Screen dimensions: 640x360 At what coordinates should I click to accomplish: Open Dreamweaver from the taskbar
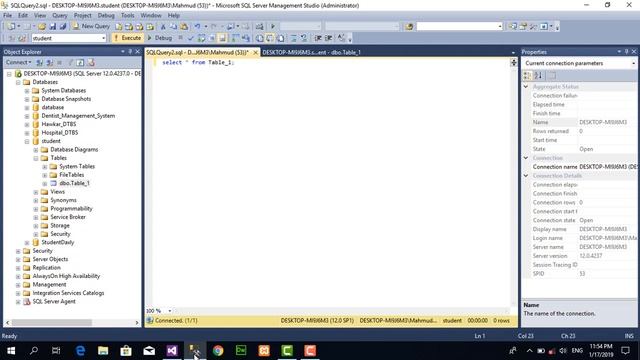pos(241,351)
